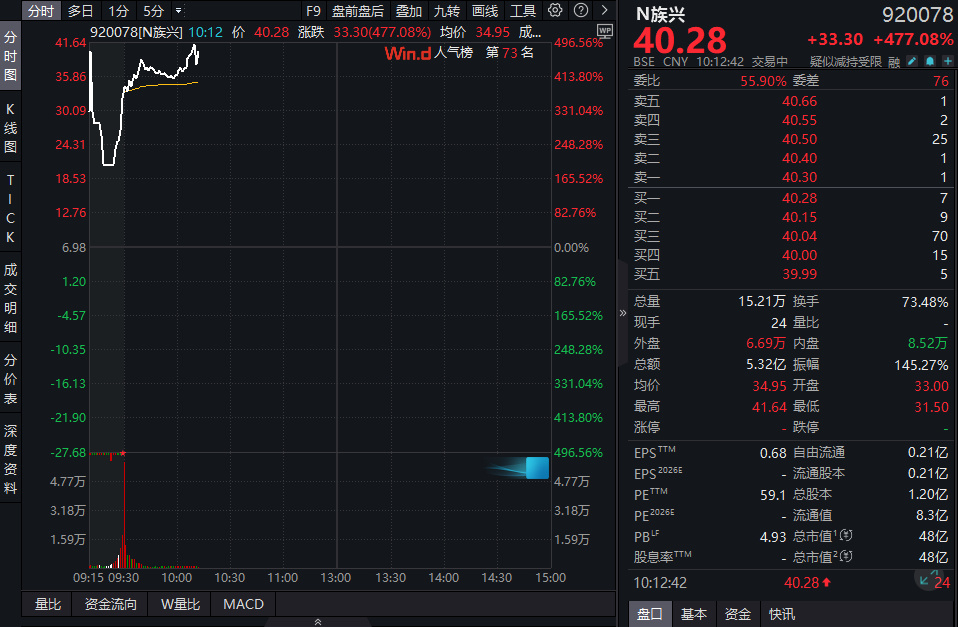This screenshot has width=958, height=627.
Task: Switch to the 多日 chart tab
Action: 80,11
